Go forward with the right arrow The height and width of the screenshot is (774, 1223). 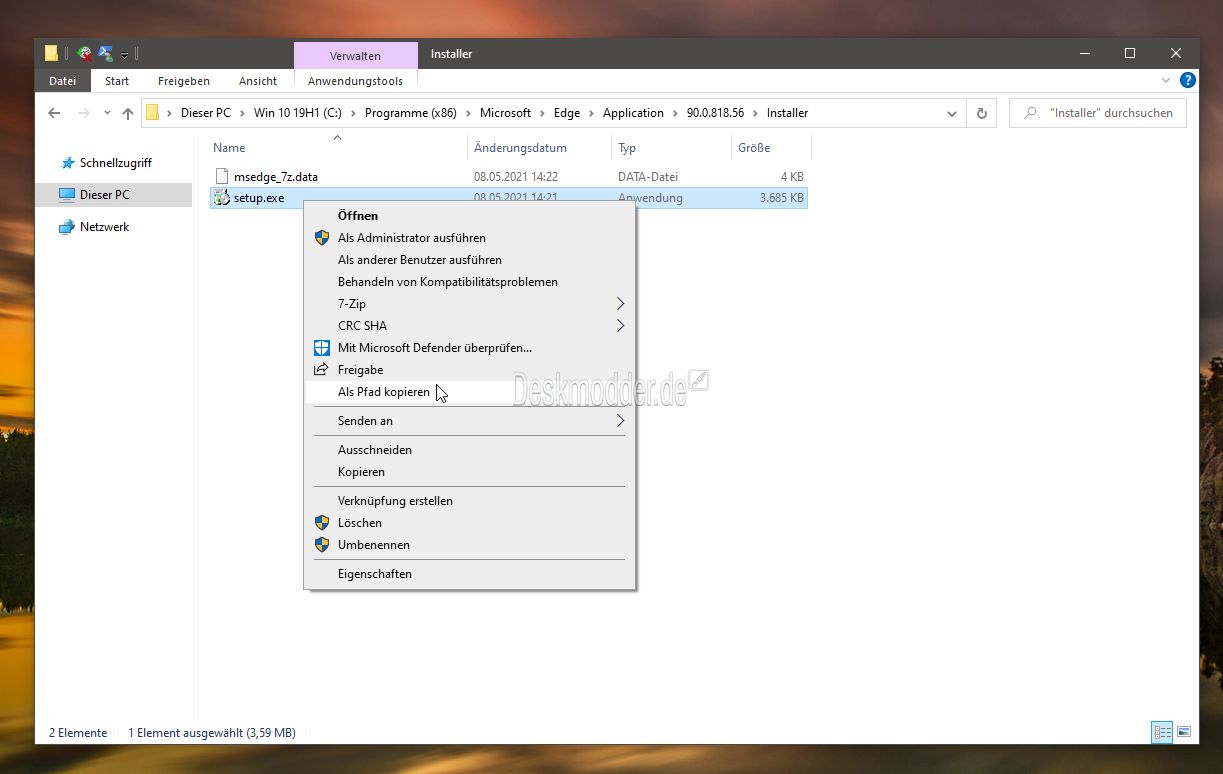(x=84, y=113)
